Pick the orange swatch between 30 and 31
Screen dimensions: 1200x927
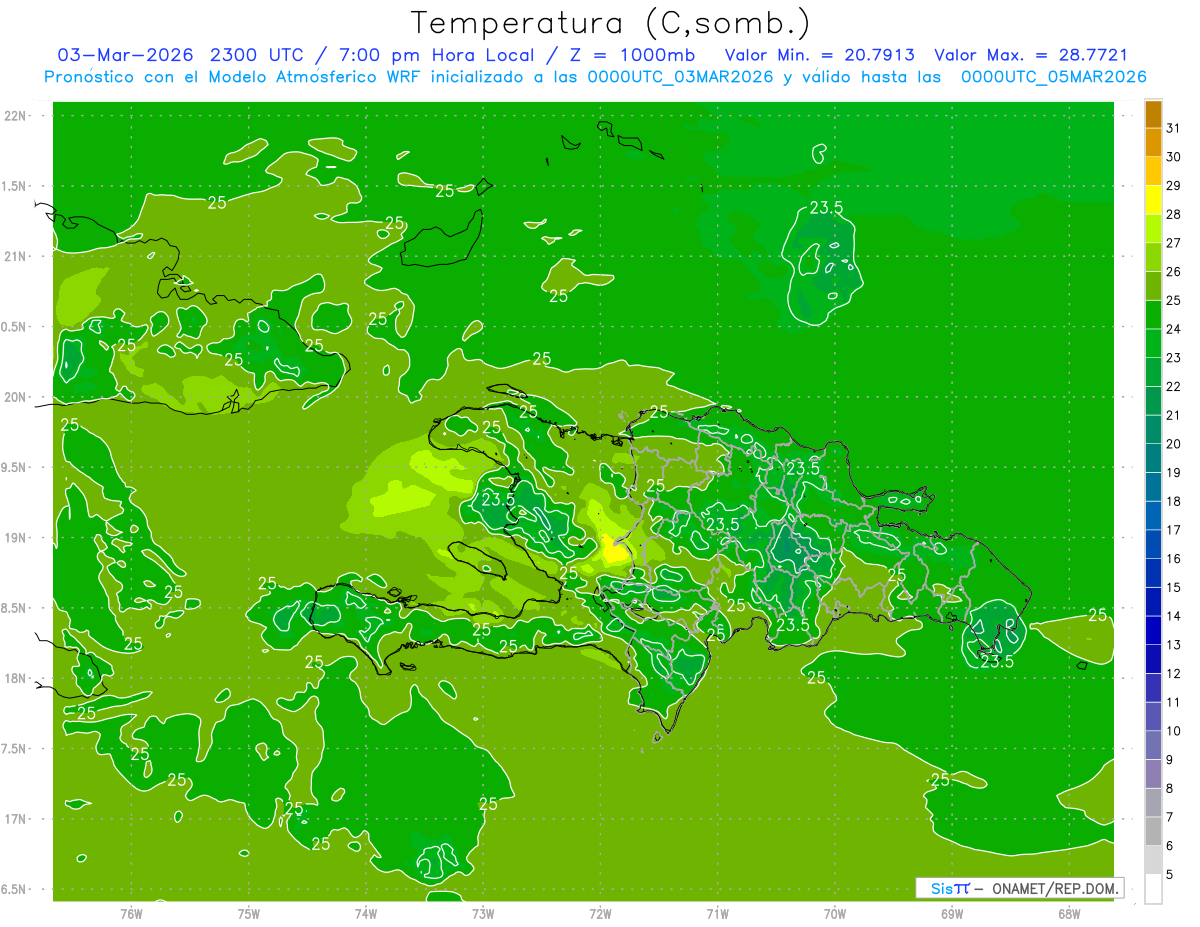coord(1153,143)
